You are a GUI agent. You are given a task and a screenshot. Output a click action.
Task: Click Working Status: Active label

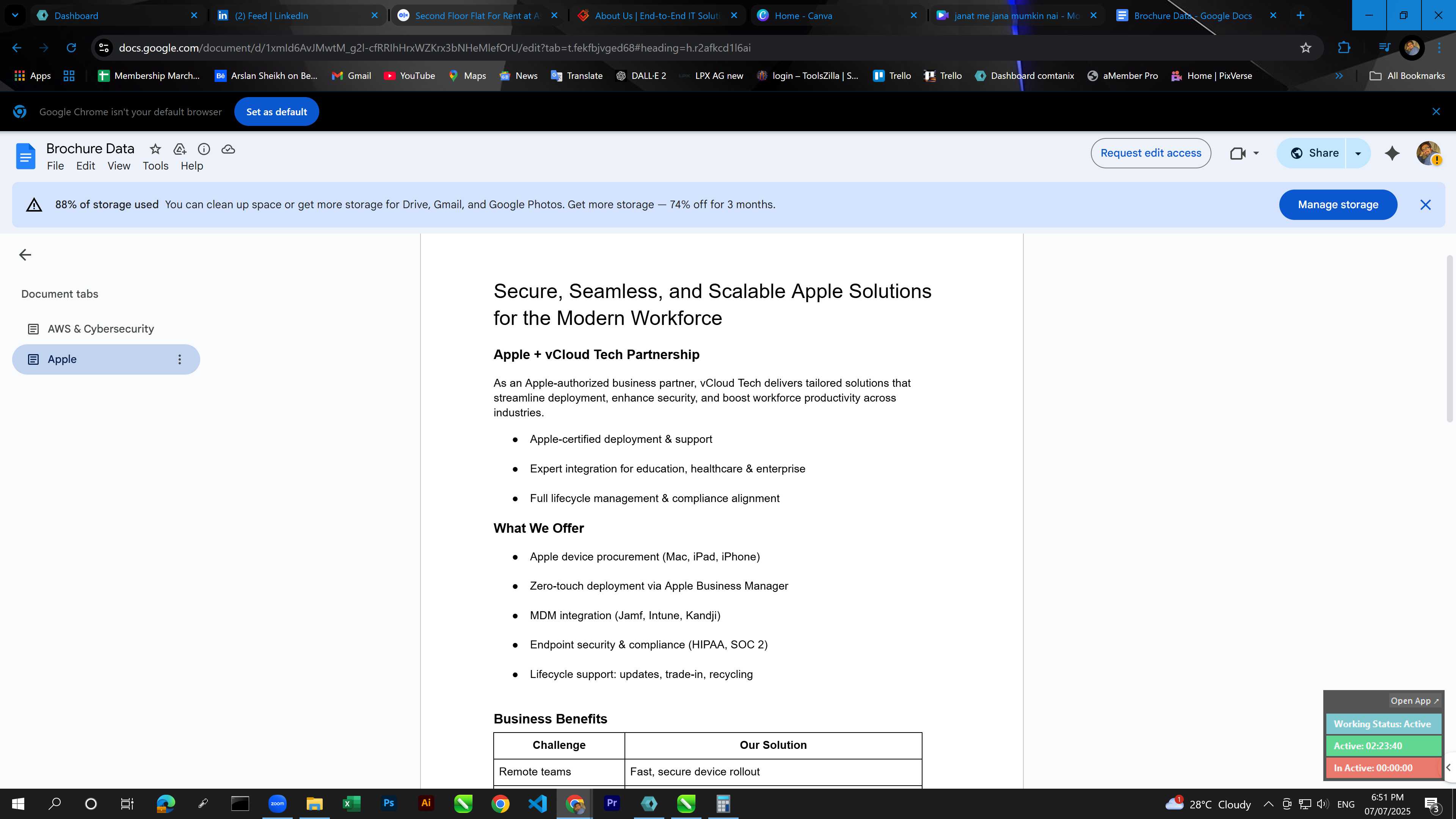click(x=1383, y=724)
